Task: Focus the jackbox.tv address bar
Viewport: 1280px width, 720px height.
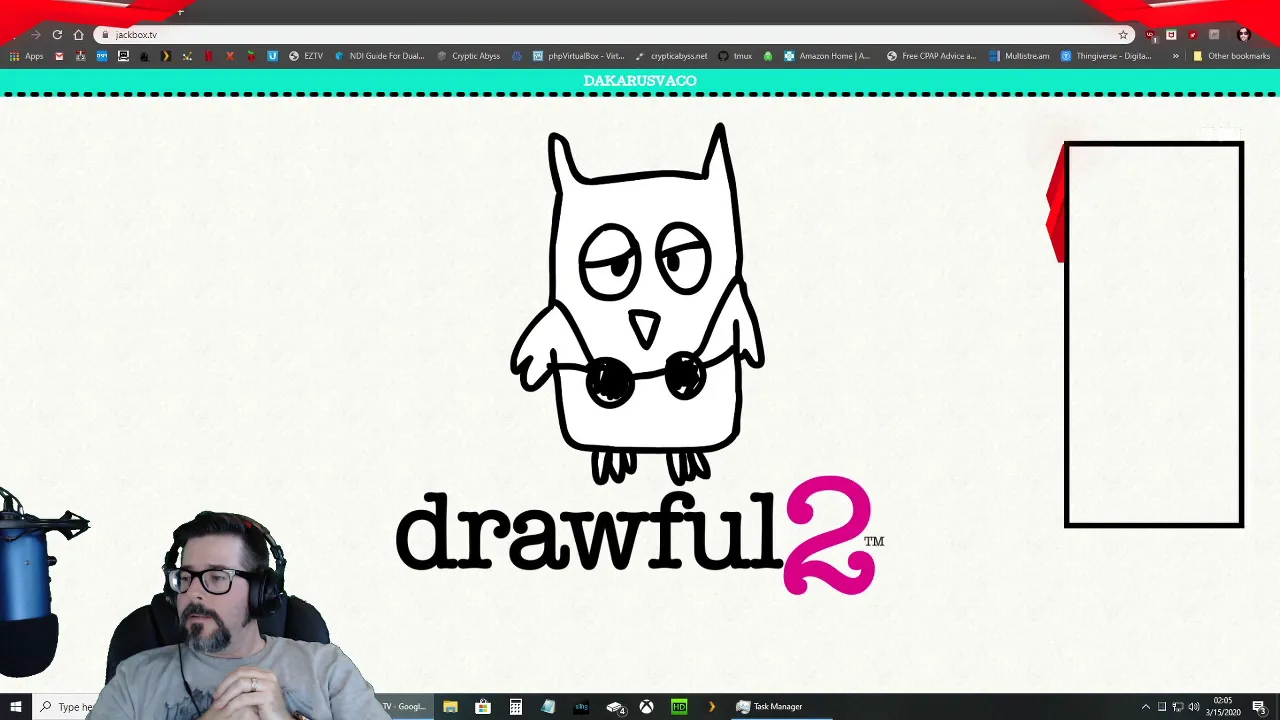Action: pos(615,35)
